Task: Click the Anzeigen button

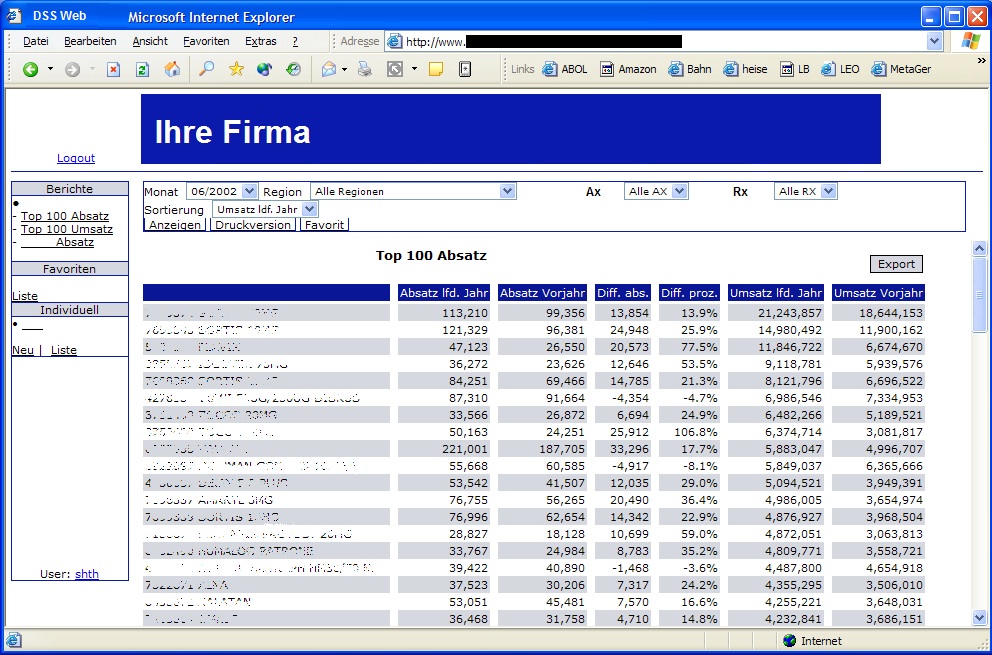Action: coord(175,225)
